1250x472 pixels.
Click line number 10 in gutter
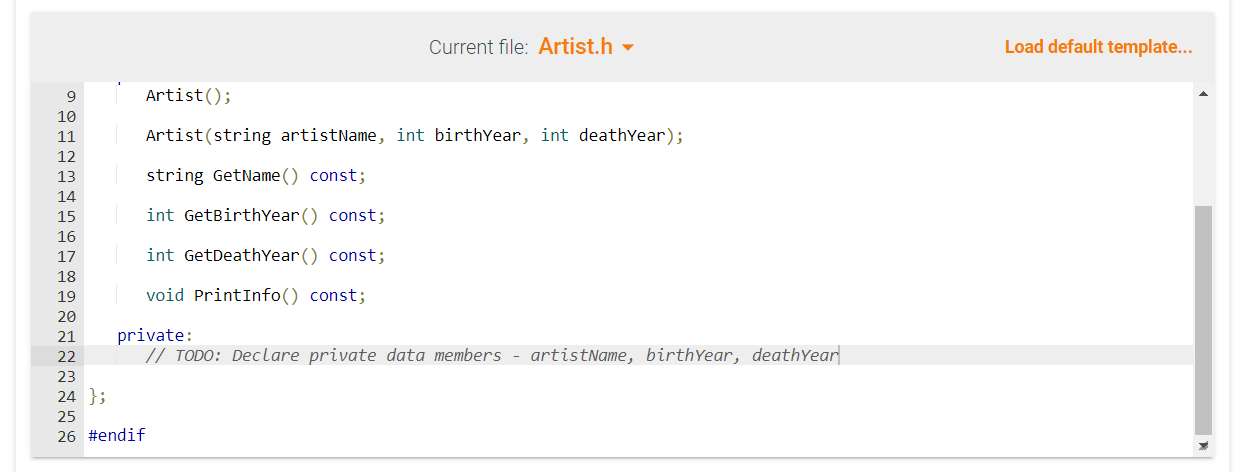tap(67, 117)
